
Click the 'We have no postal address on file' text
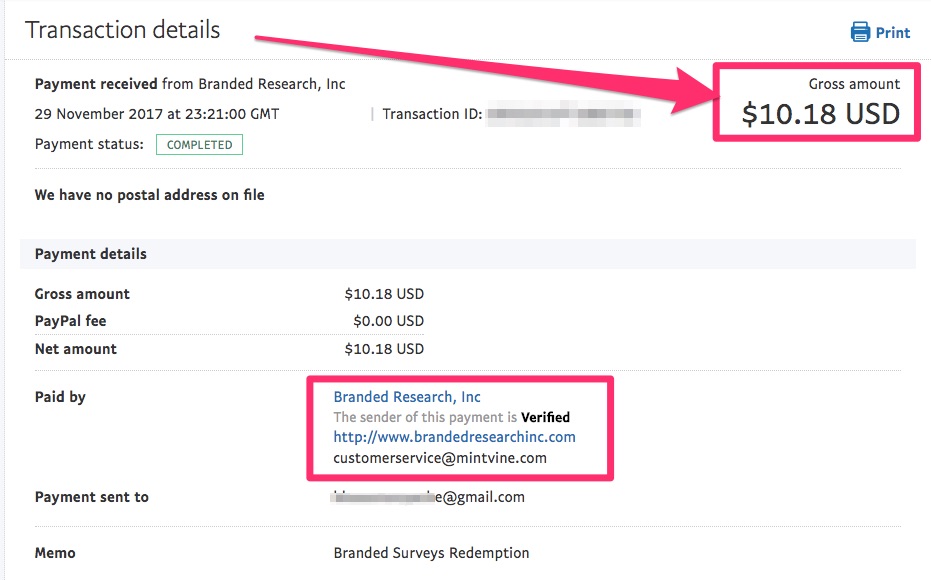pyautogui.click(x=150, y=195)
